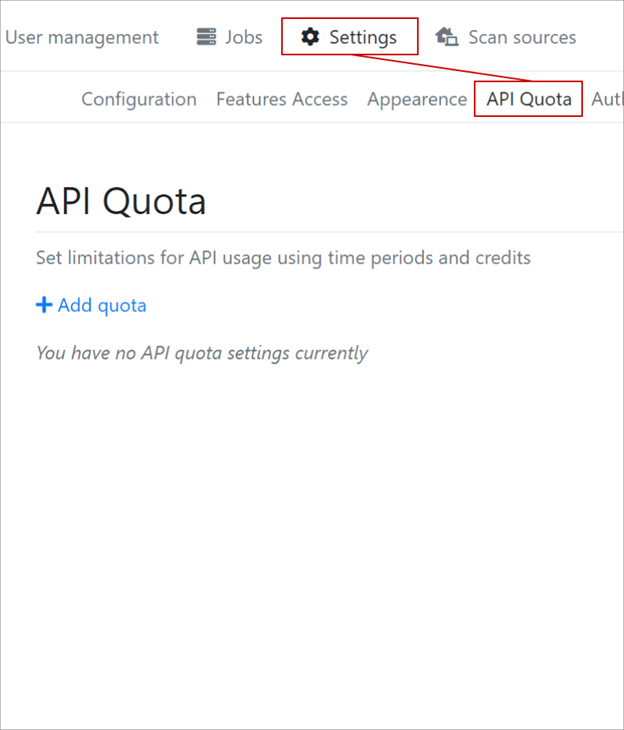Click the large API Quota page heading

pos(121,202)
